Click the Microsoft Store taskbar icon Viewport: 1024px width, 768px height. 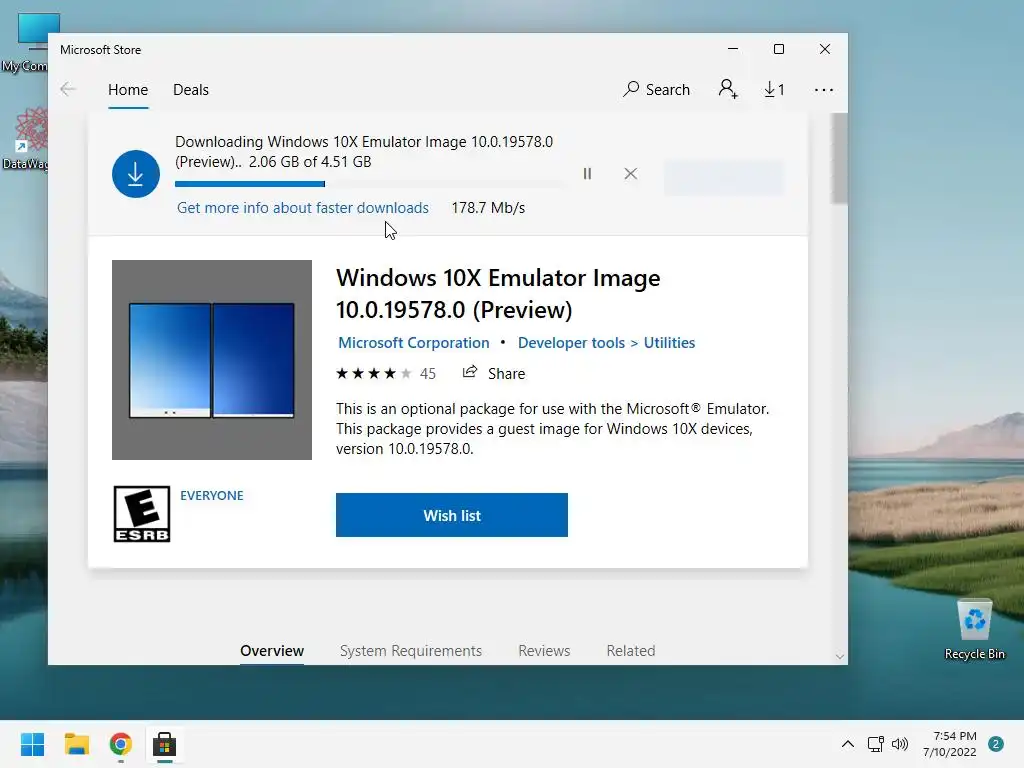(165, 744)
